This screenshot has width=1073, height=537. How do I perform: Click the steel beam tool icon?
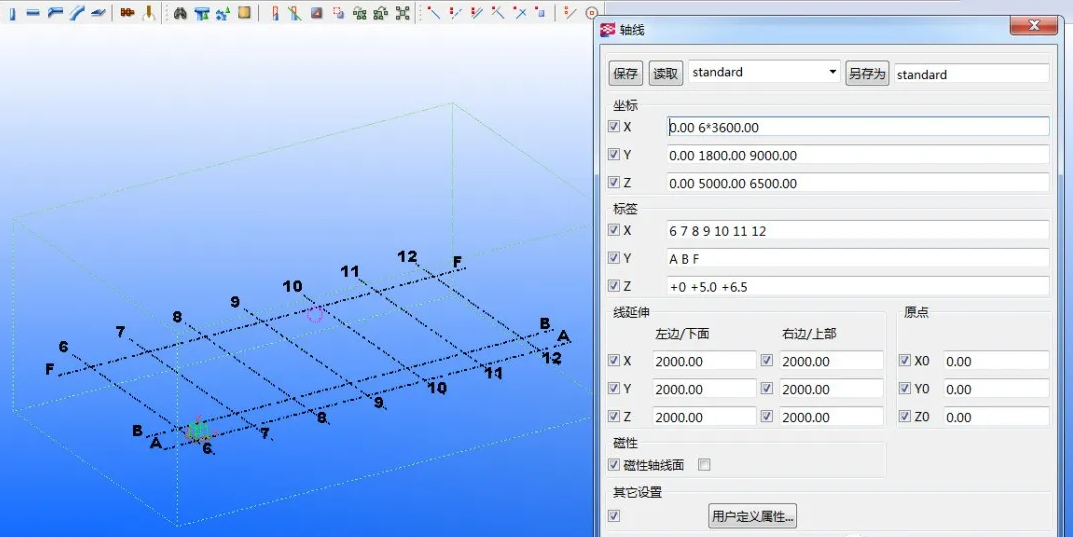pos(33,13)
